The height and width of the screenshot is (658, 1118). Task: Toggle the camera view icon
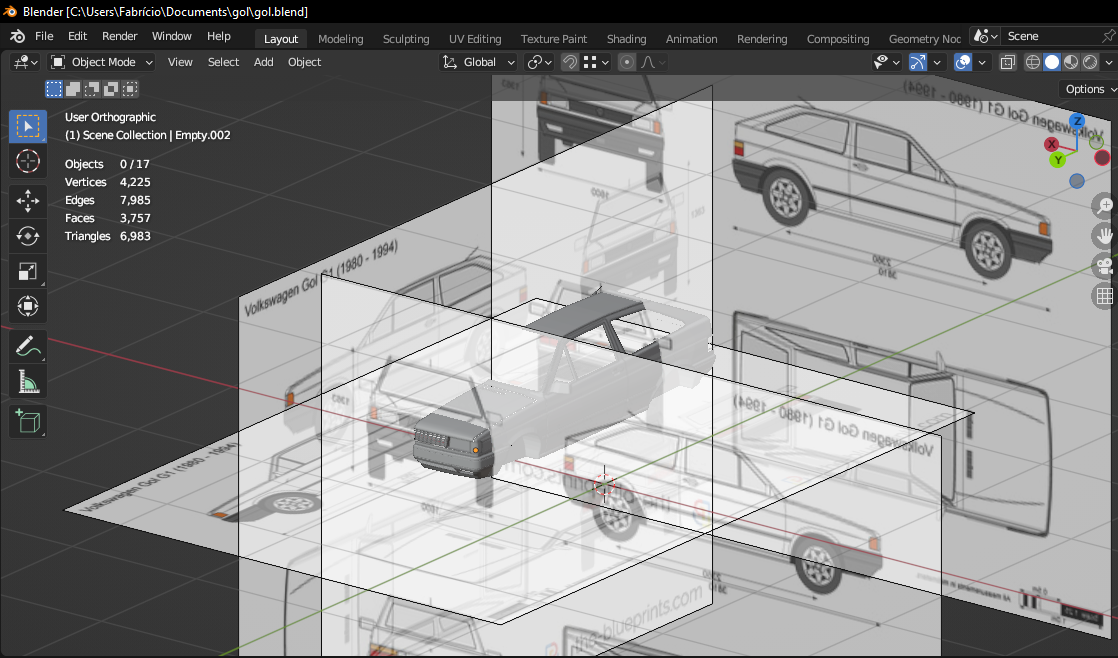1104,266
